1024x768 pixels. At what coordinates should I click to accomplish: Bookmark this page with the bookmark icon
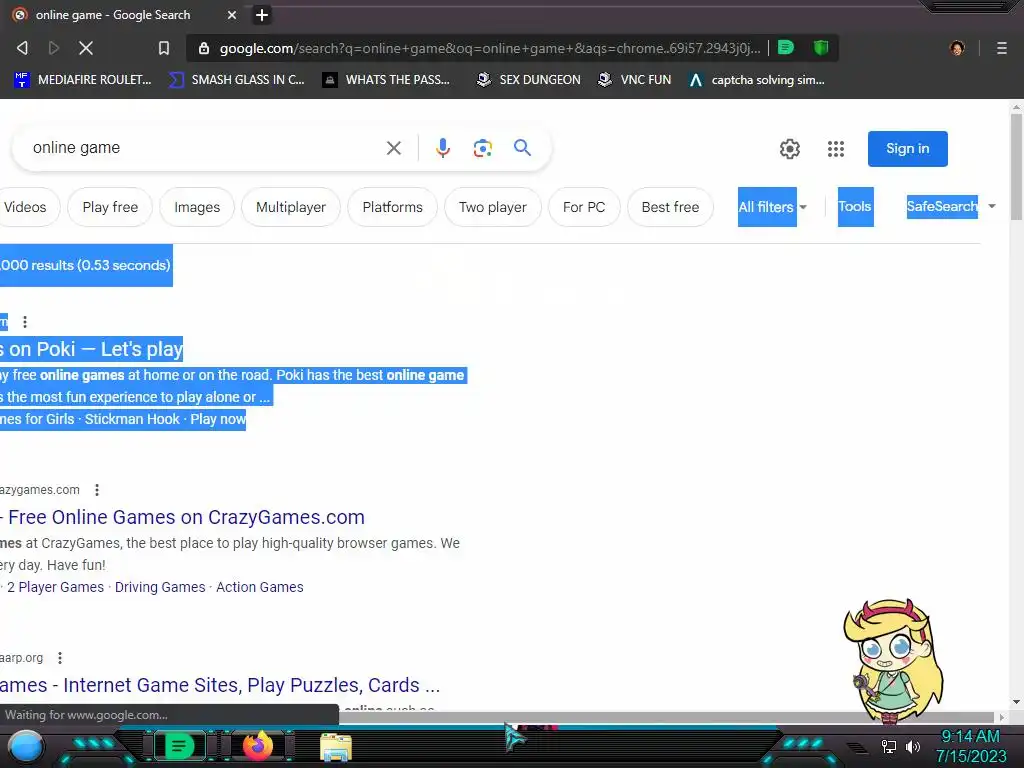164,48
